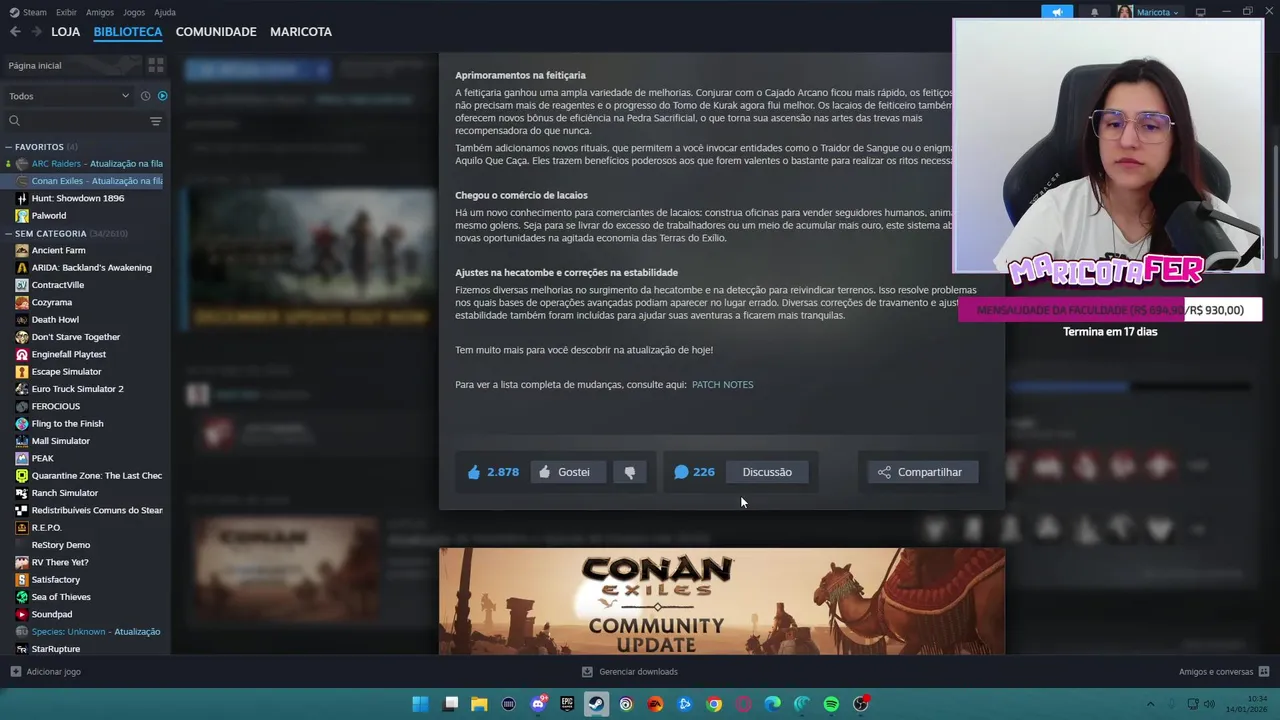Share the post with Compartilhar
This screenshot has width=1280, height=720.
(921, 472)
